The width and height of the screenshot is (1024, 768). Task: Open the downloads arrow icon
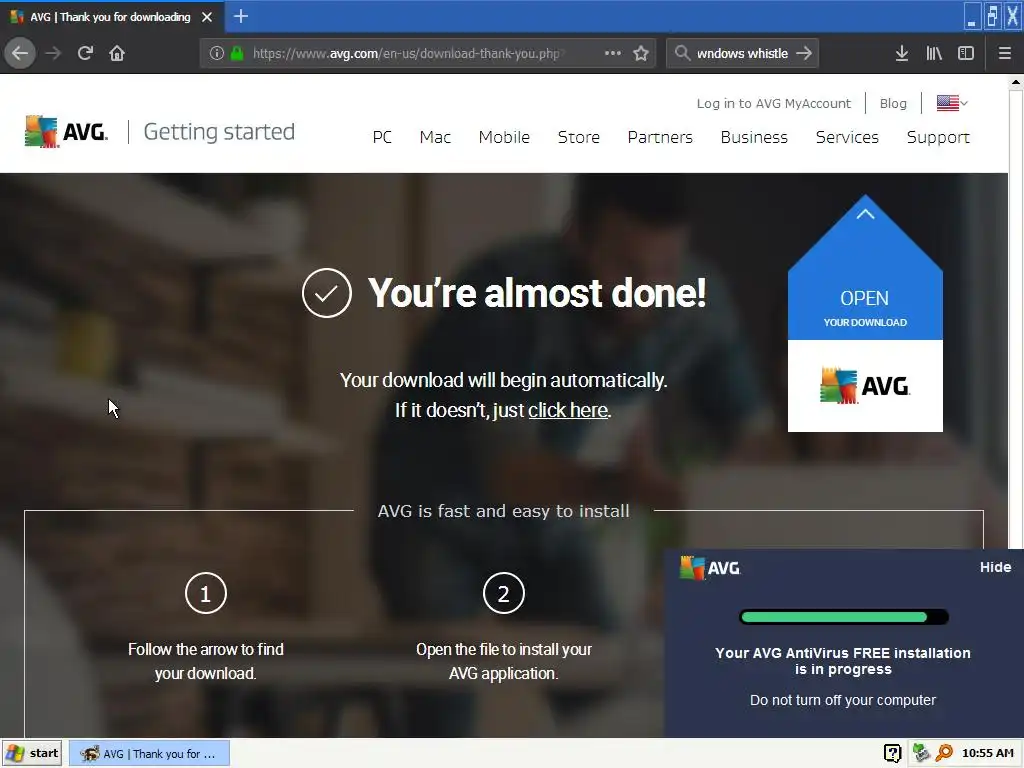(x=902, y=53)
